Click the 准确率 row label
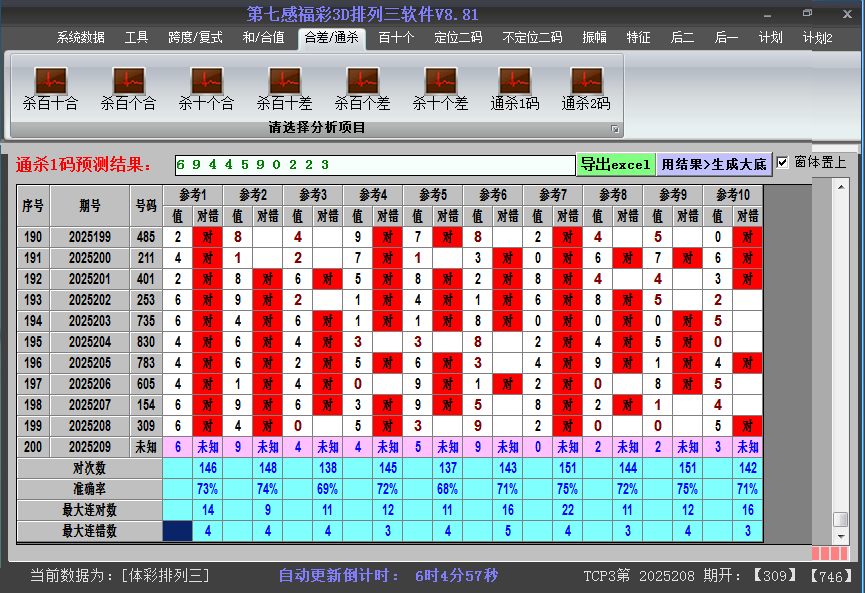This screenshot has width=865, height=593. (89, 489)
